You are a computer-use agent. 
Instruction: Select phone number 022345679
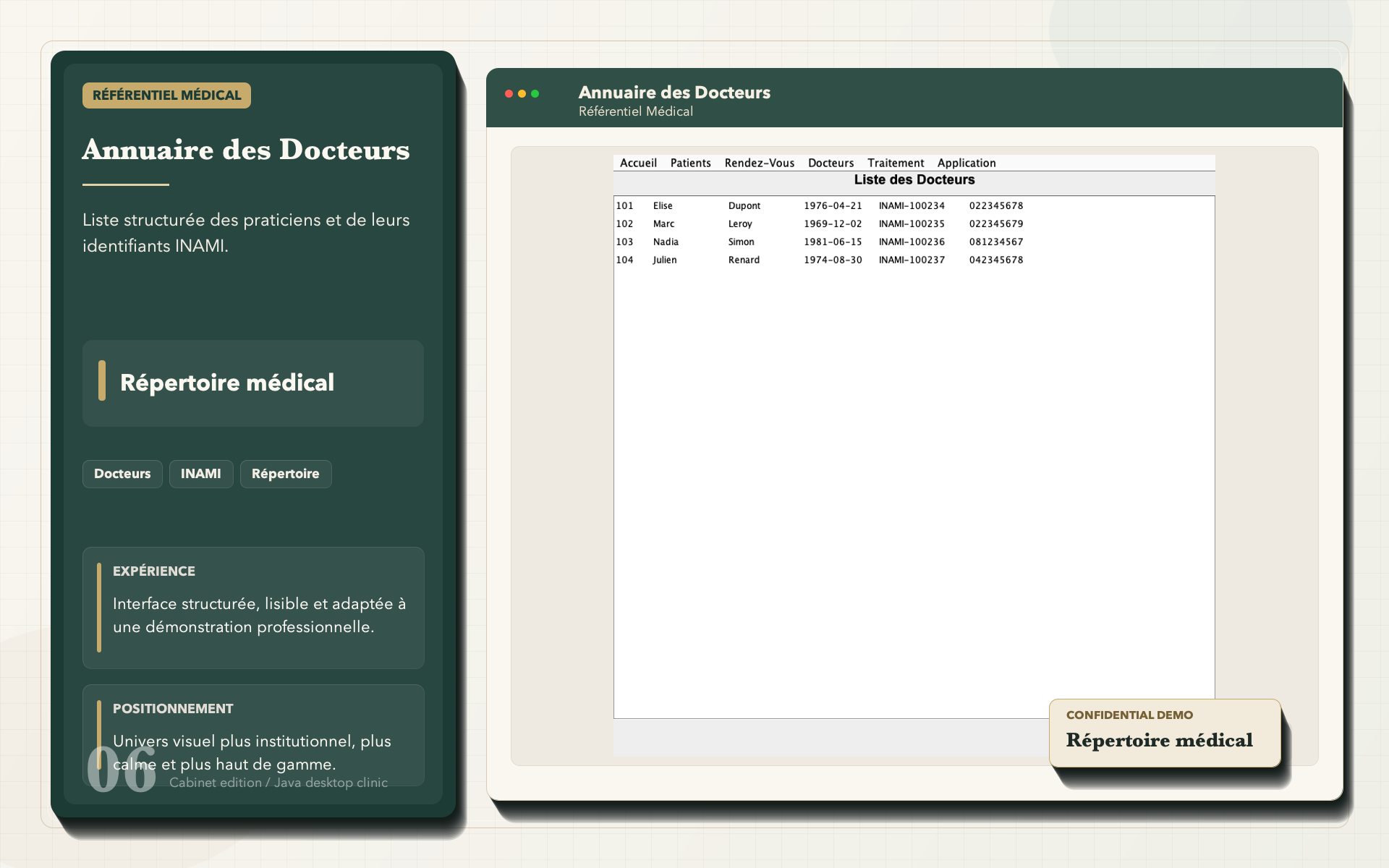click(996, 224)
